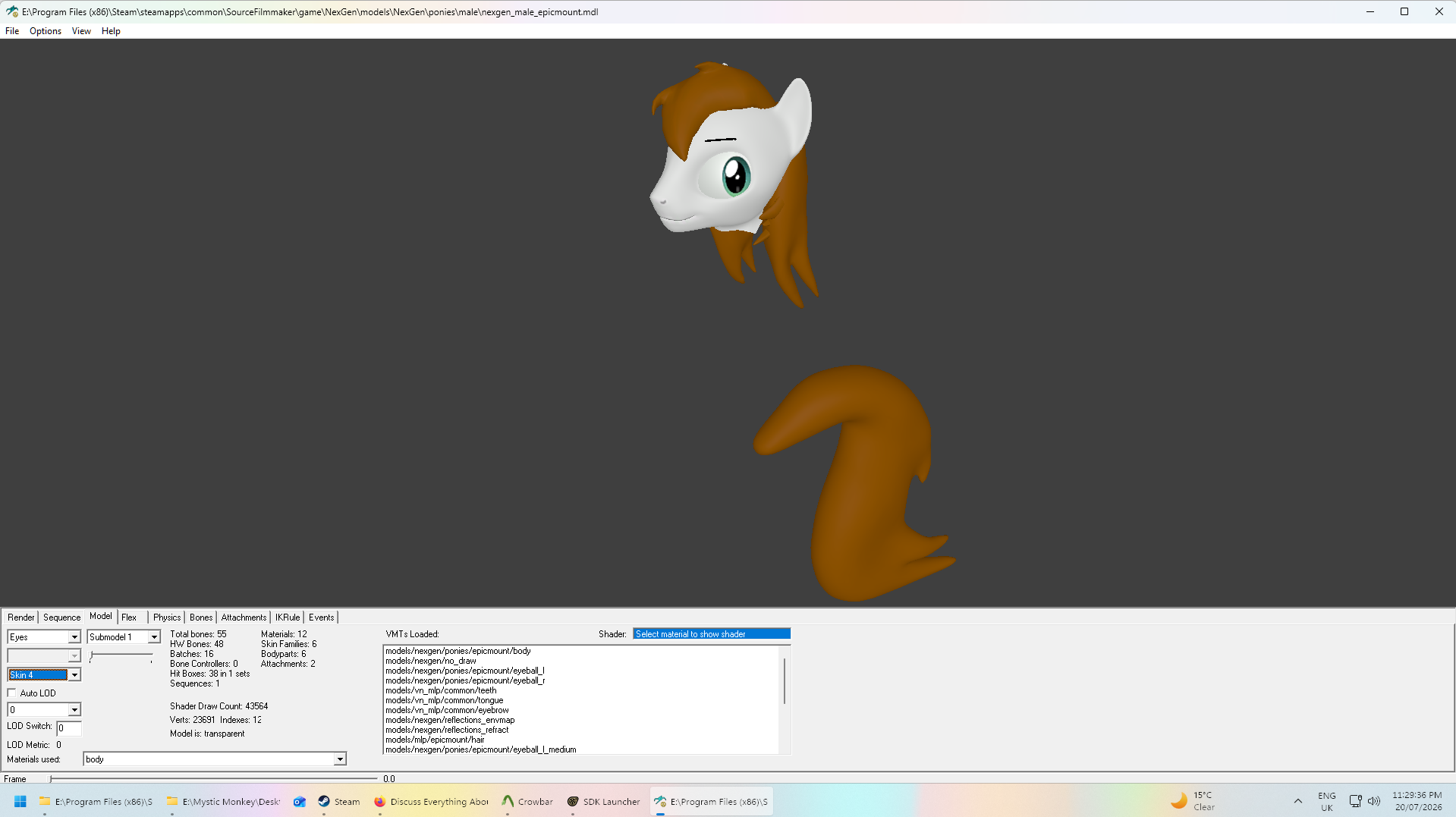Minimize the model viewer window
Screen dimensions: 1456x817
pyautogui.click(x=1370, y=11)
